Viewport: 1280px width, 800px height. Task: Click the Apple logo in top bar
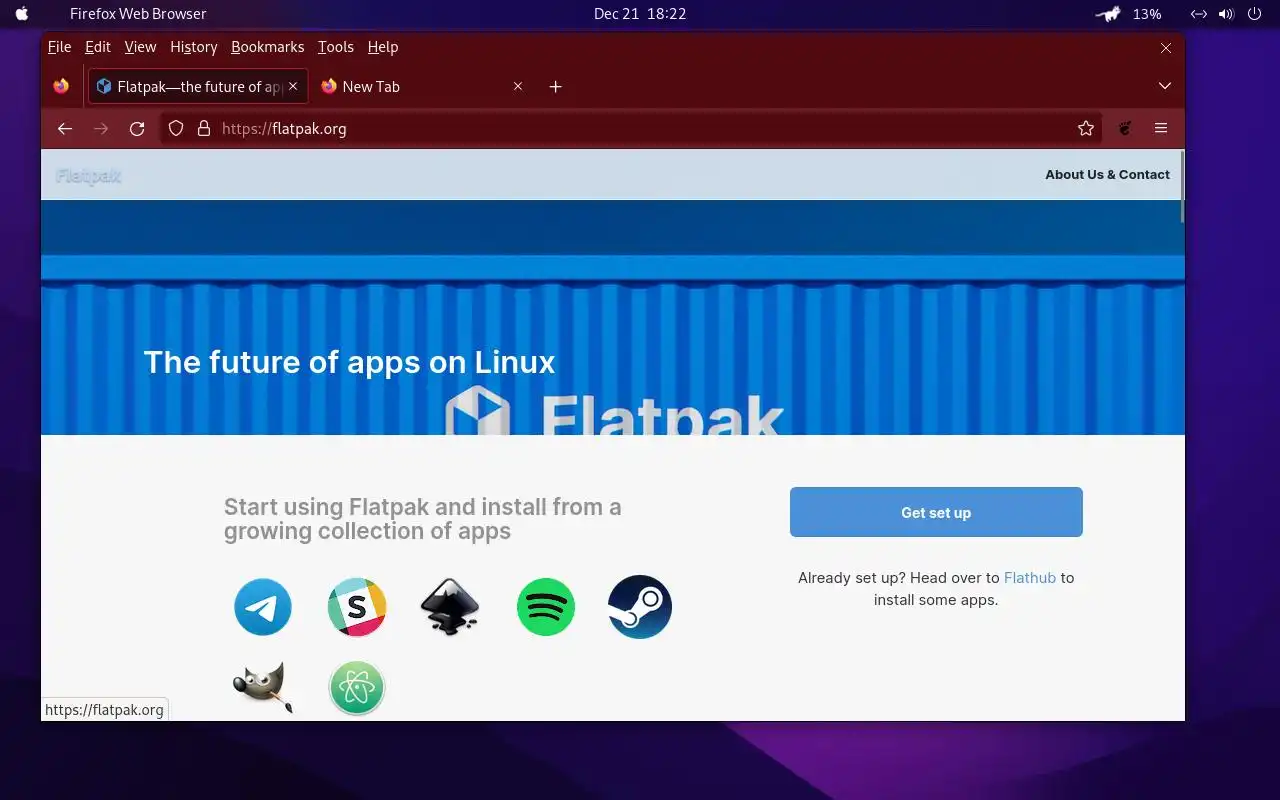[22, 14]
